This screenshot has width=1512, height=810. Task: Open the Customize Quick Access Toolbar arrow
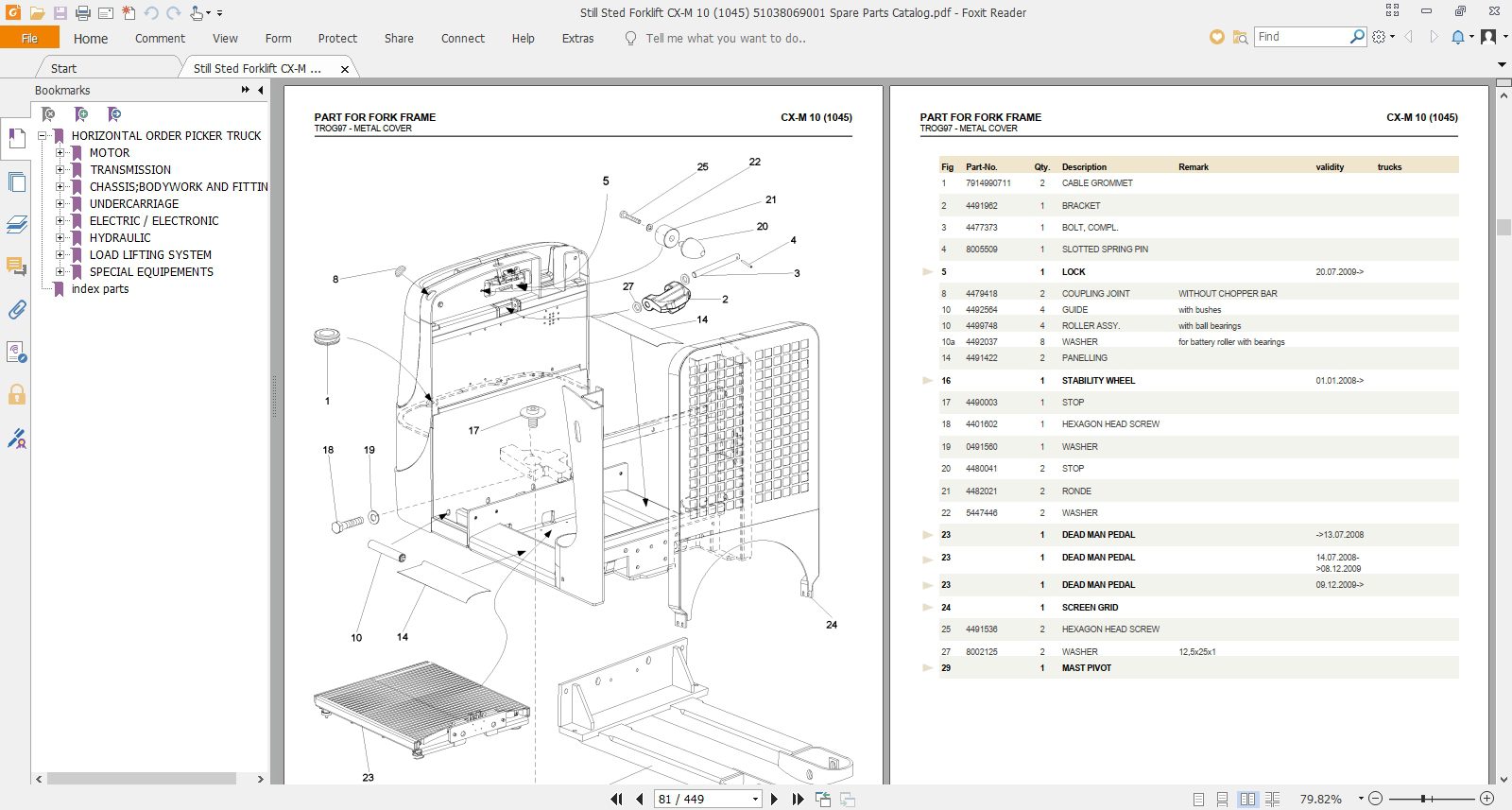tap(219, 13)
